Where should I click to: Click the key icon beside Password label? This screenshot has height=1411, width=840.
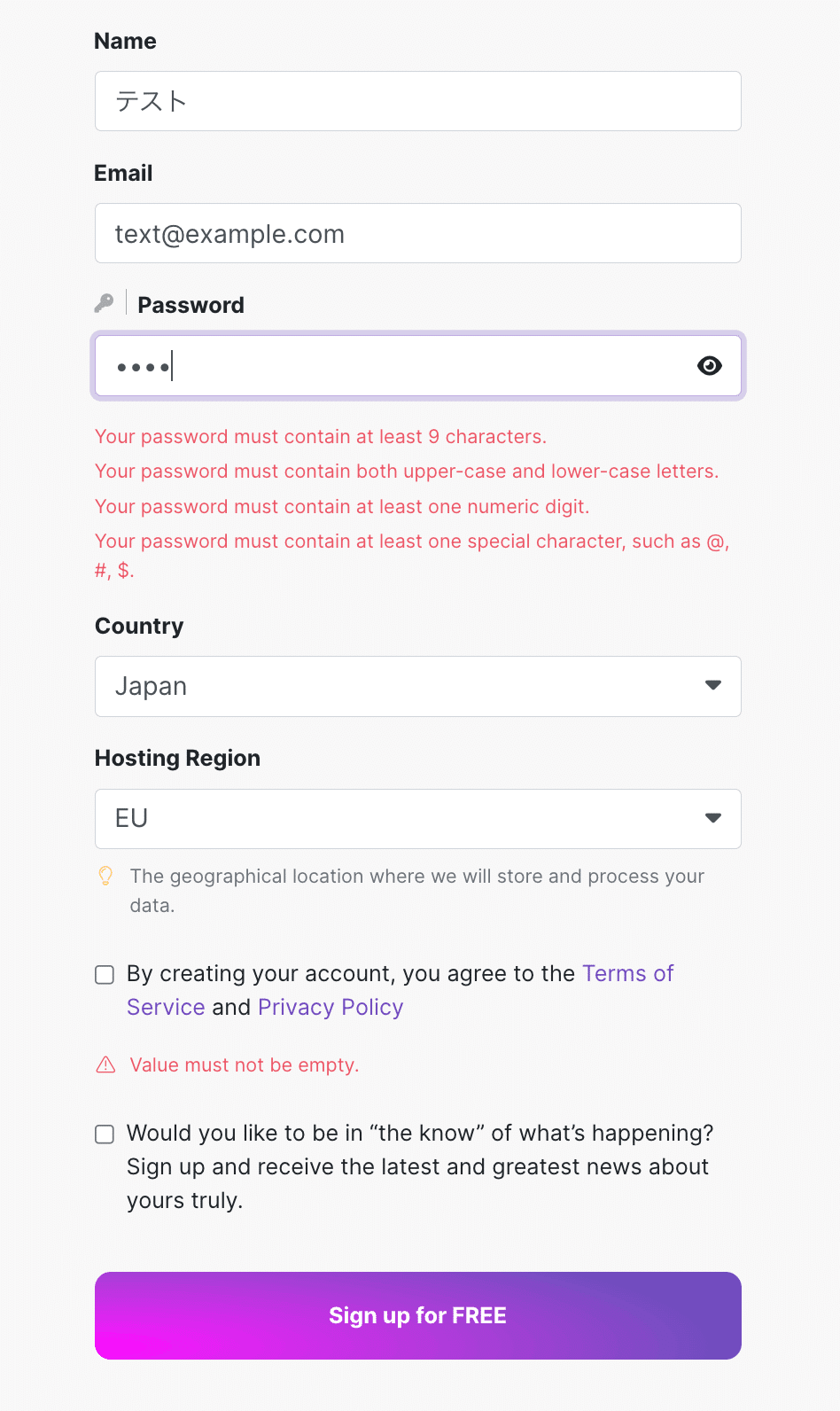[x=104, y=304]
